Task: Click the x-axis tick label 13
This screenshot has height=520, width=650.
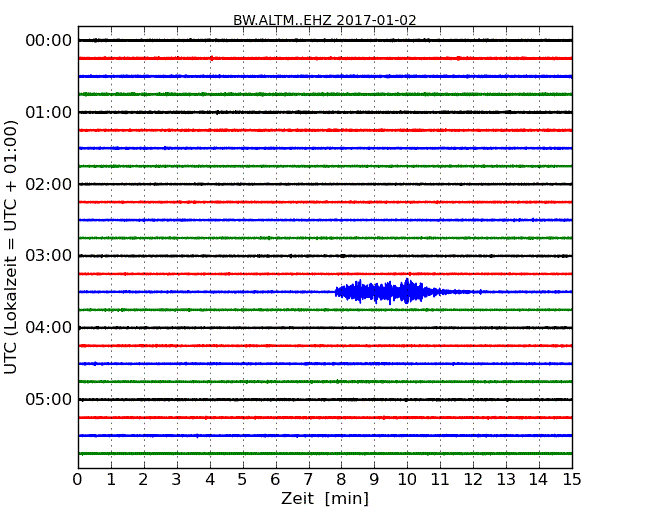Action: tap(506, 479)
